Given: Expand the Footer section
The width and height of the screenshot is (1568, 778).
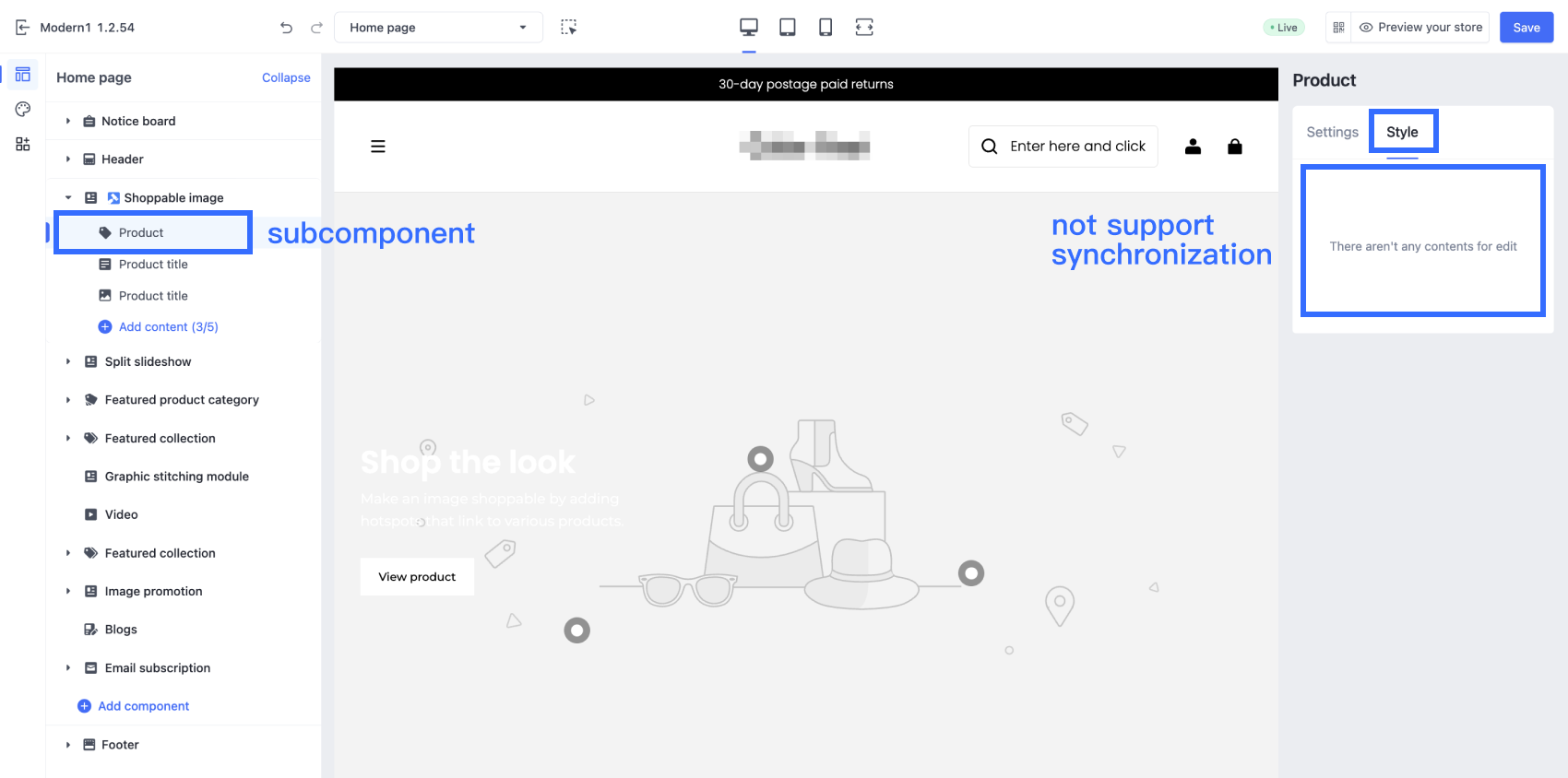Looking at the screenshot, I should click(x=68, y=745).
